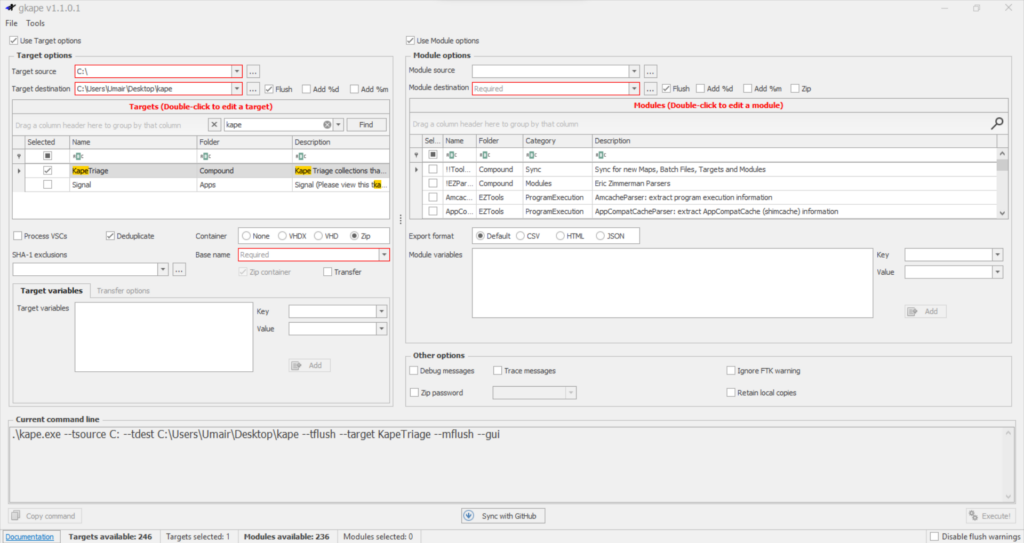
Task: Expand the KapeTriage row arrow
Action: tap(19, 171)
